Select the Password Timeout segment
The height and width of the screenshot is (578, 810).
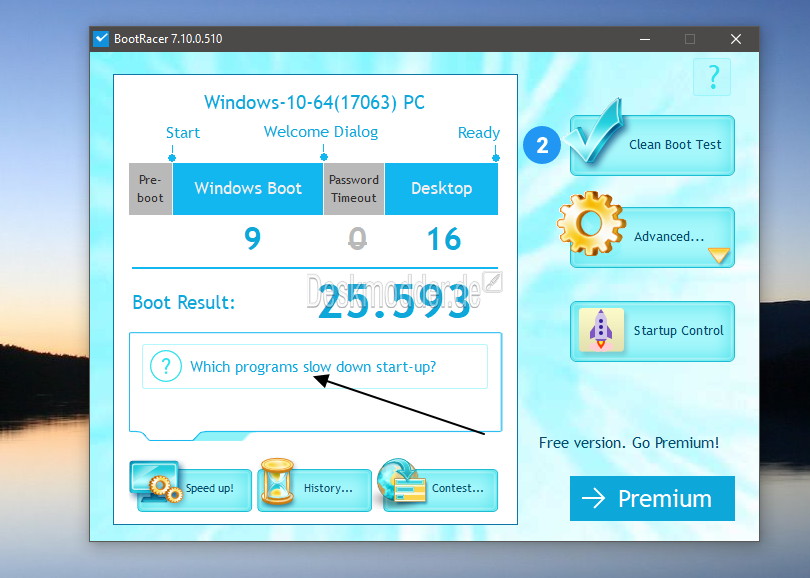point(354,189)
